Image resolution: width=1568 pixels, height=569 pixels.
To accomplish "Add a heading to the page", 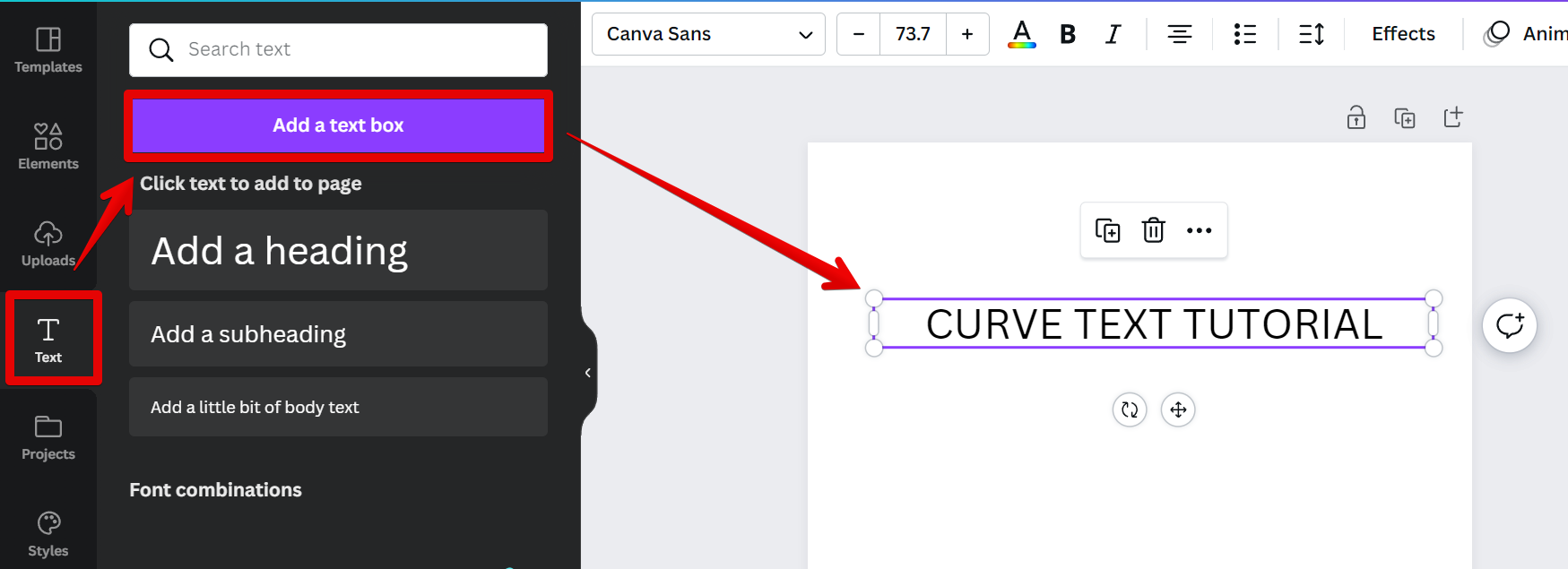I will 338,251.
